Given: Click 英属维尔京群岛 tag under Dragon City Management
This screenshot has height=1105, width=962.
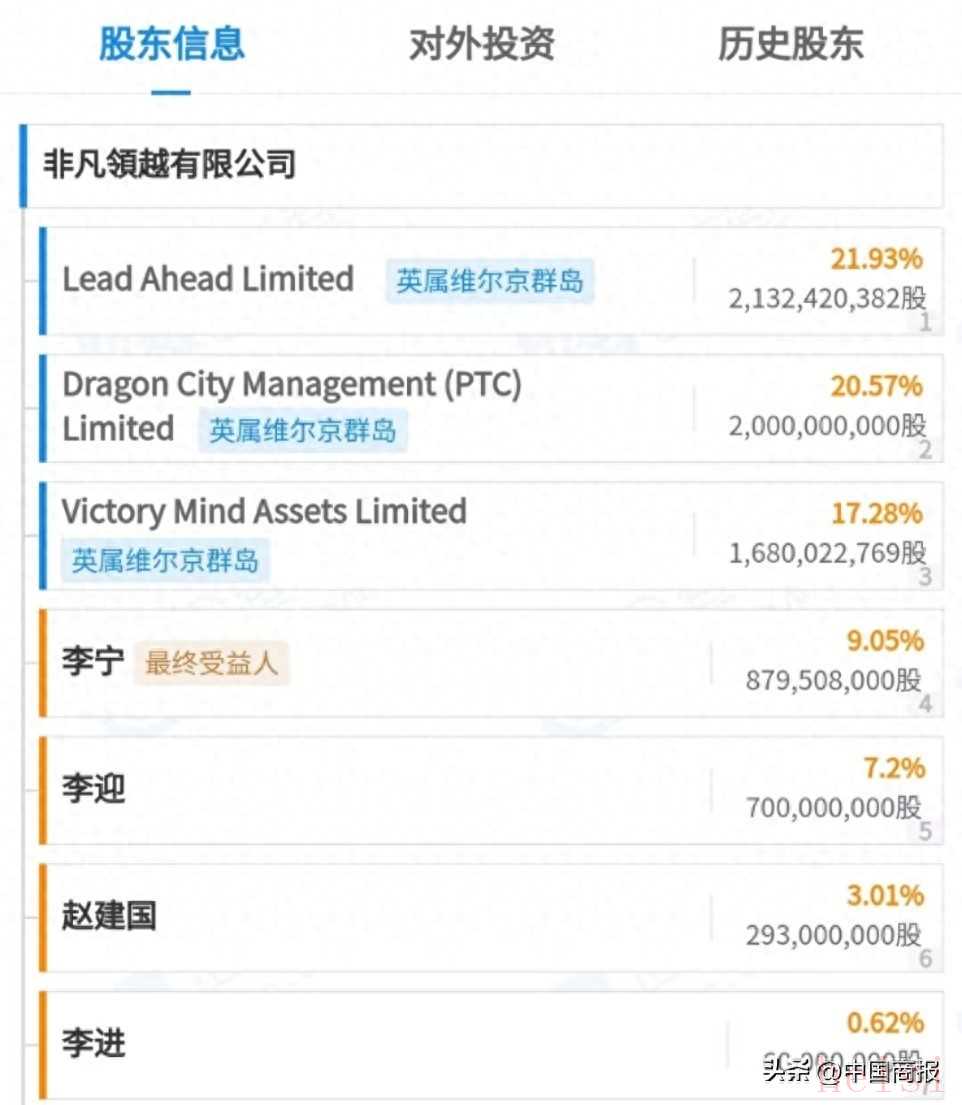Looking at the screenshot, I should click(303, 430).
